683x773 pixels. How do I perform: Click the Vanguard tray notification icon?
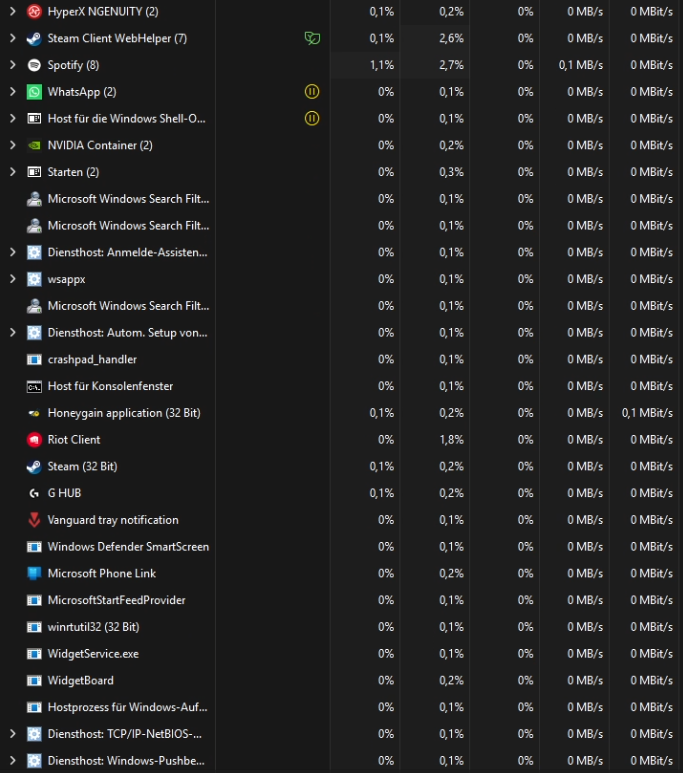pyautogui.click(x=34, y=520)
